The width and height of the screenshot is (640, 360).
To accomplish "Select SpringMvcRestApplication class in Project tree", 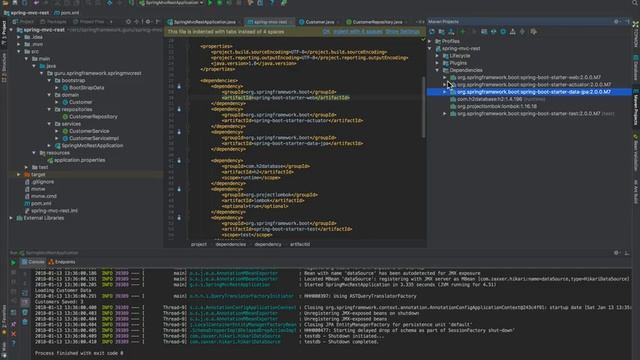I will click(92, 146).
